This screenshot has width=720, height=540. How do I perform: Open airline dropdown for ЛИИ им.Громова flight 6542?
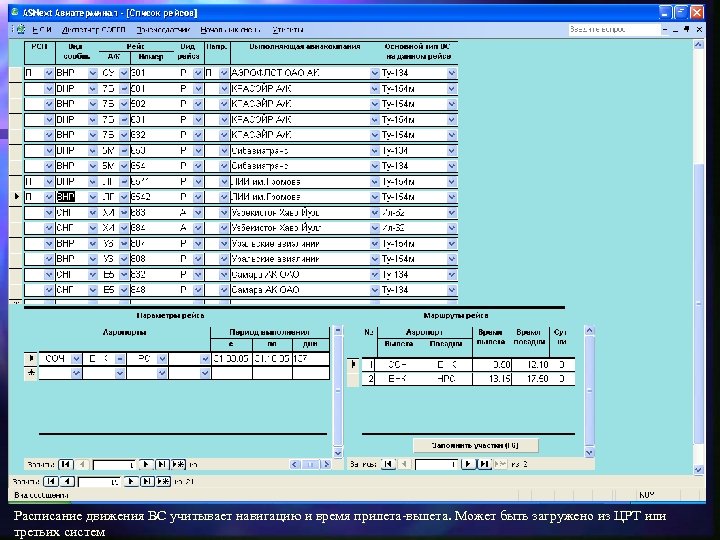(x=374, y=197)
